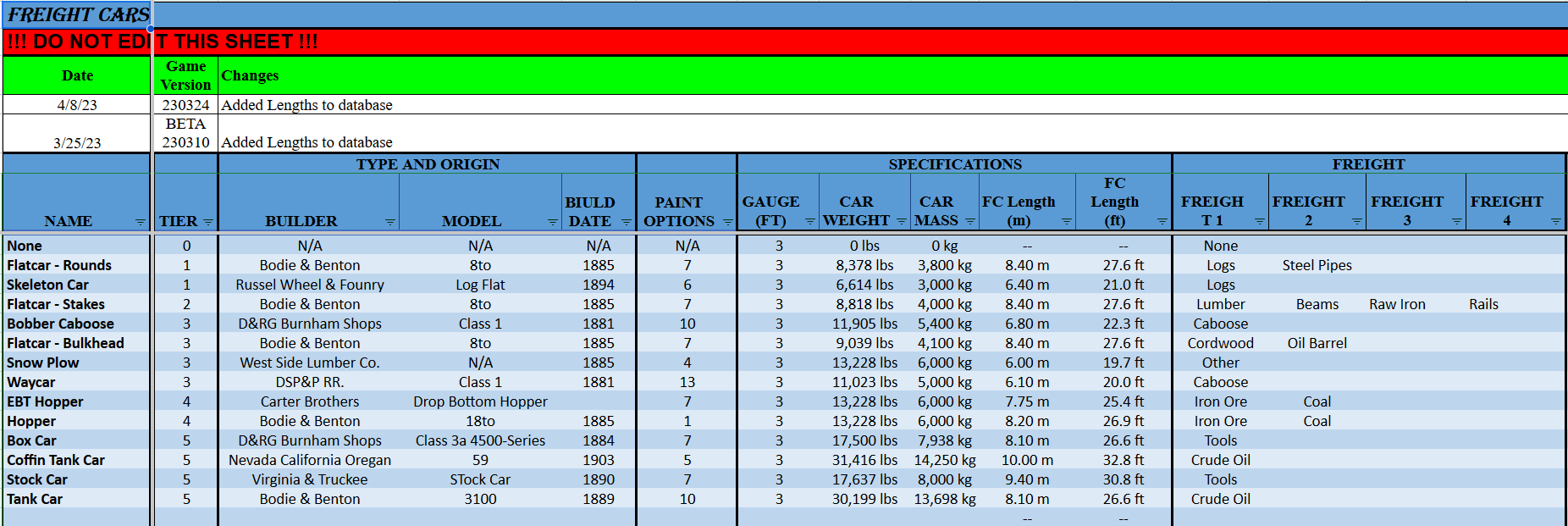Image resolution: width=1568 pixels, height=526 pixels.
Task: Open the CAR WEIGHT filter dropdown
Action: tap(902, 222)
